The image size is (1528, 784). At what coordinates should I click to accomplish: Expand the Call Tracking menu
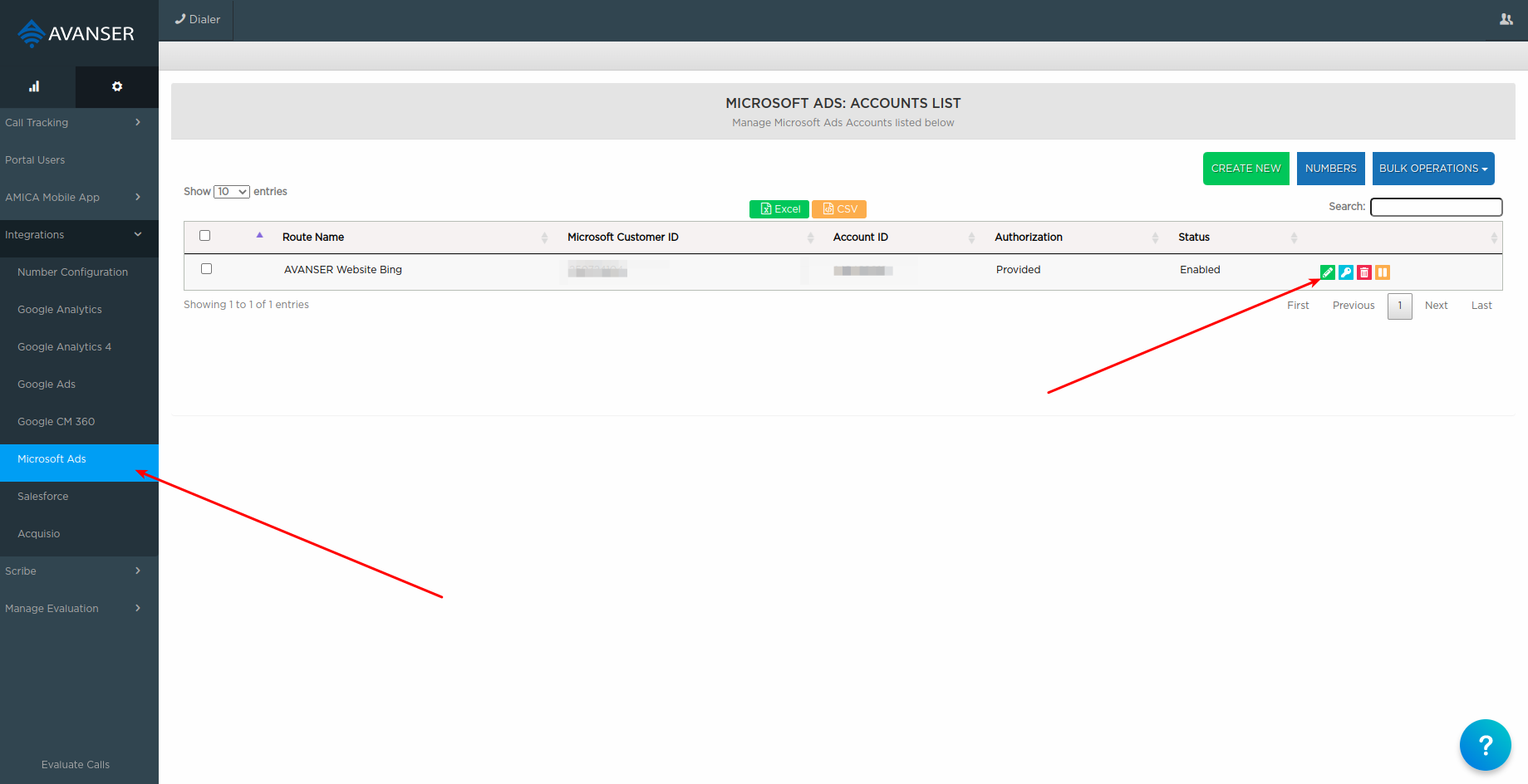(x=79, y=123)
